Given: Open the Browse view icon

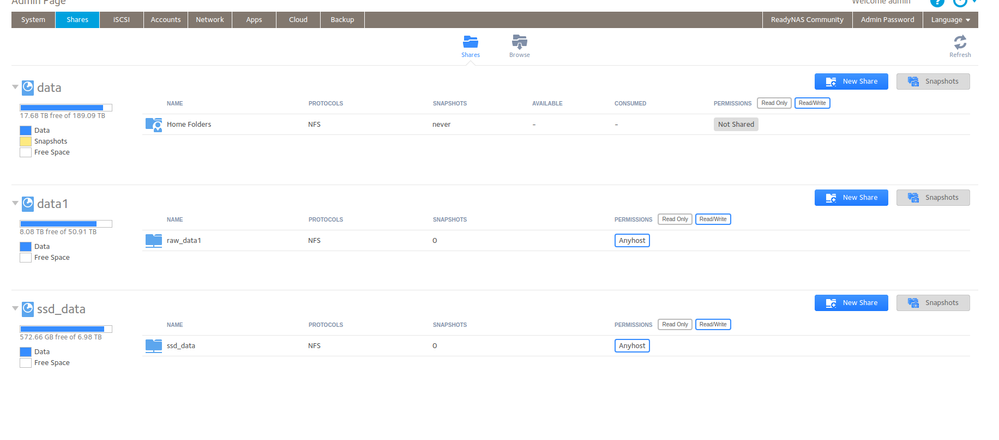Looking at the screenshot, I should pyautogui.click(x=519, y=42).
